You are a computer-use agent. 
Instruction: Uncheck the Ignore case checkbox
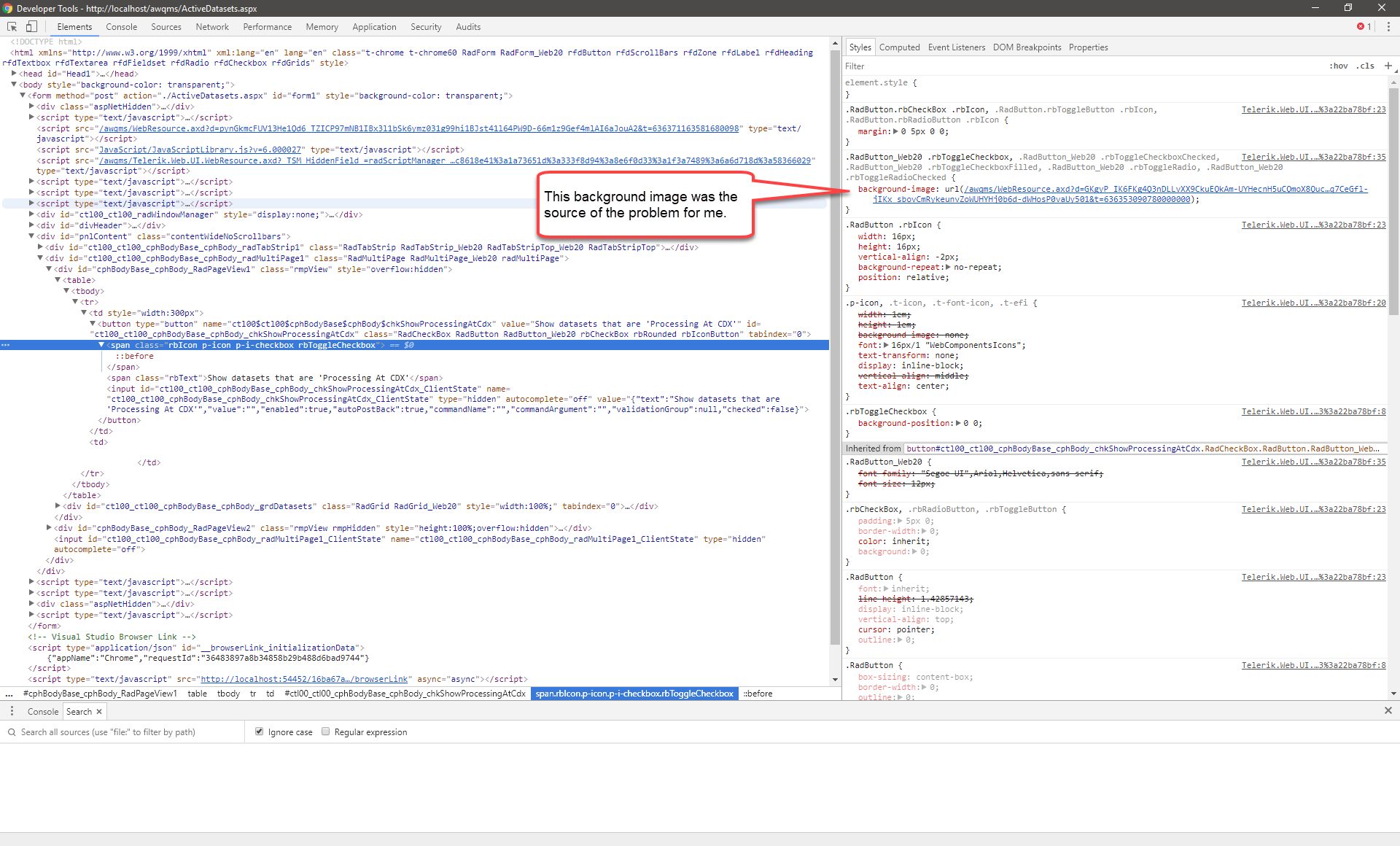(259, 731)
